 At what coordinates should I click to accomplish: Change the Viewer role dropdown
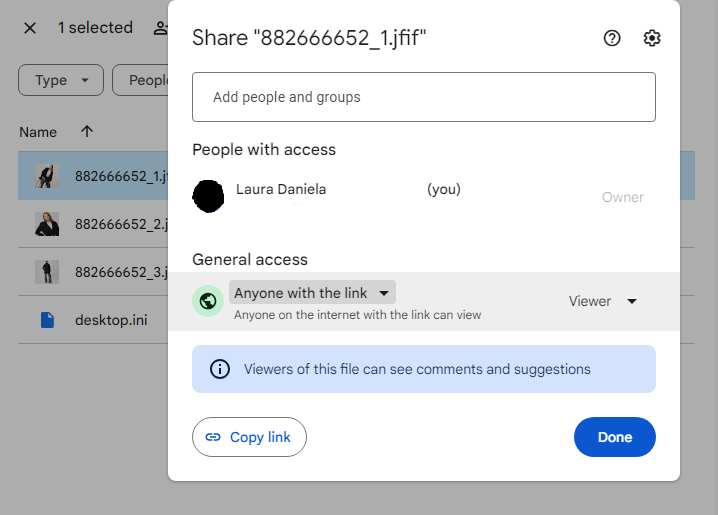coord(603,301)
